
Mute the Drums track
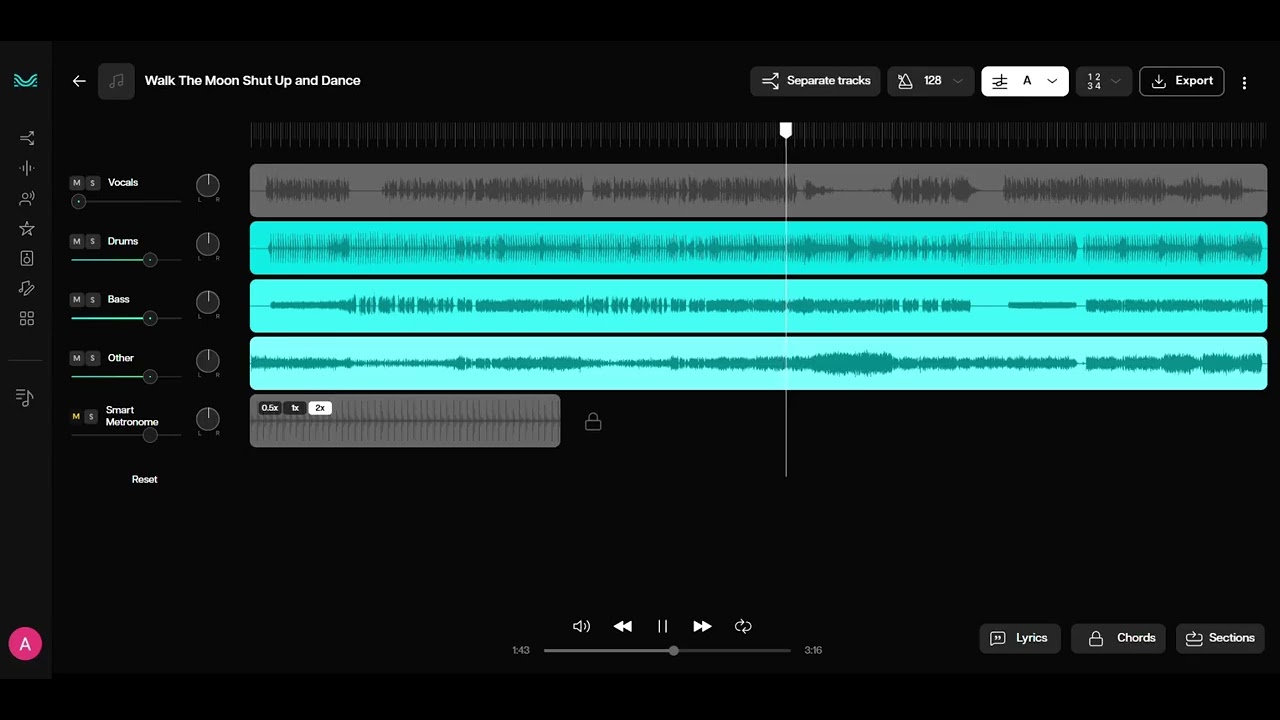click(76, 241)
